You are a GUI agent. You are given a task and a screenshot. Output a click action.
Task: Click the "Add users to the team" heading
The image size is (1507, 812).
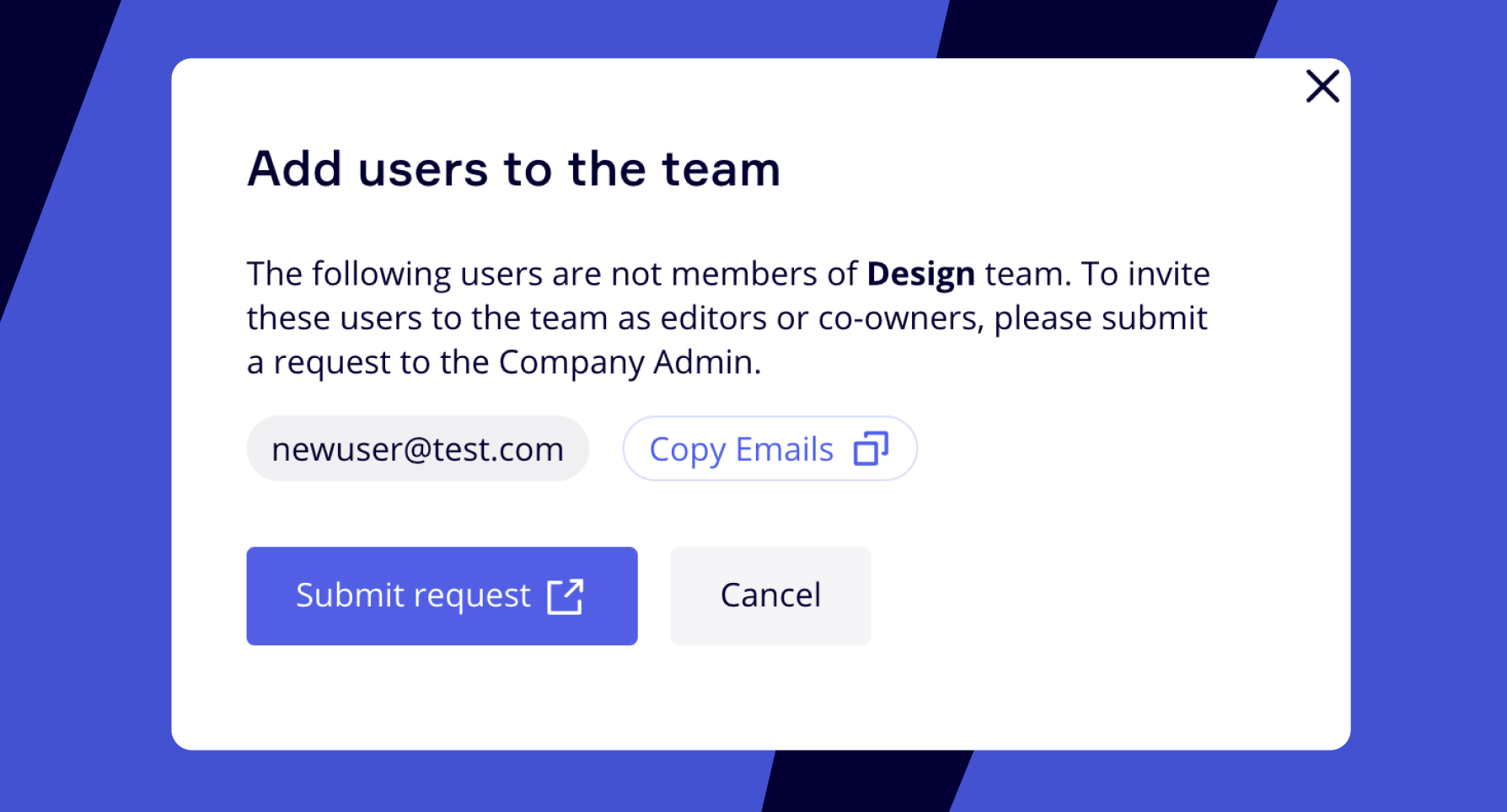513,168
